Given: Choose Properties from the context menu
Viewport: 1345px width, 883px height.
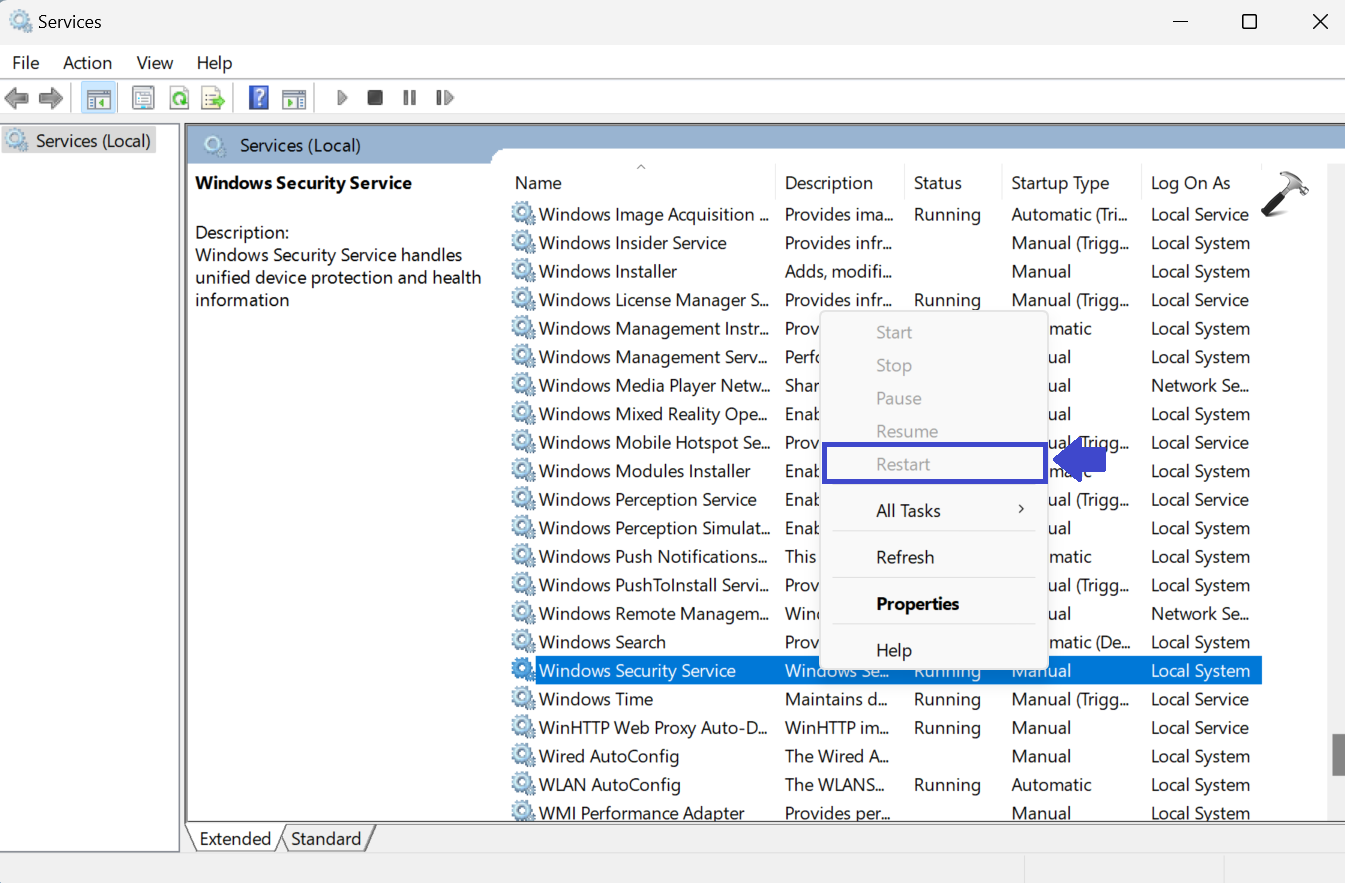Looking at the screenshot, I should (917, 604).
